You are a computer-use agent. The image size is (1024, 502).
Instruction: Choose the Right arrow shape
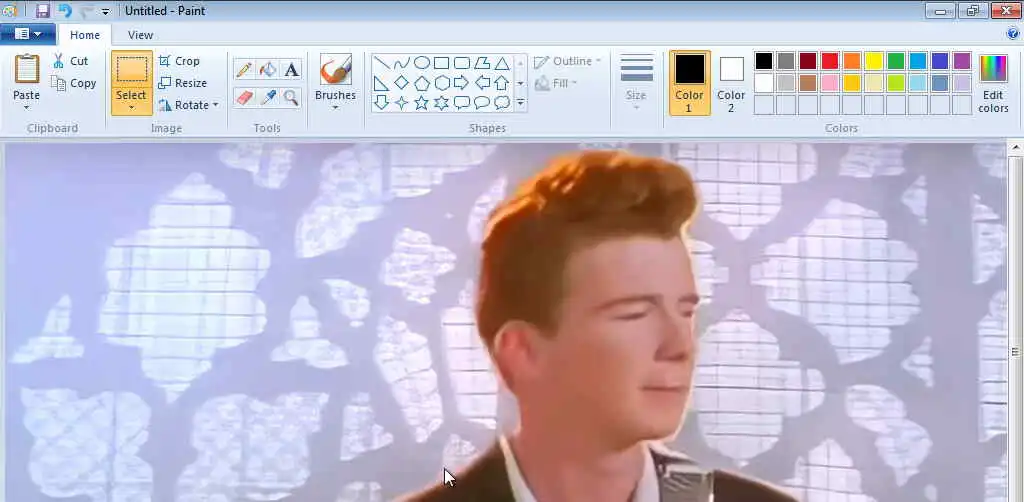(x=462, y=83)
